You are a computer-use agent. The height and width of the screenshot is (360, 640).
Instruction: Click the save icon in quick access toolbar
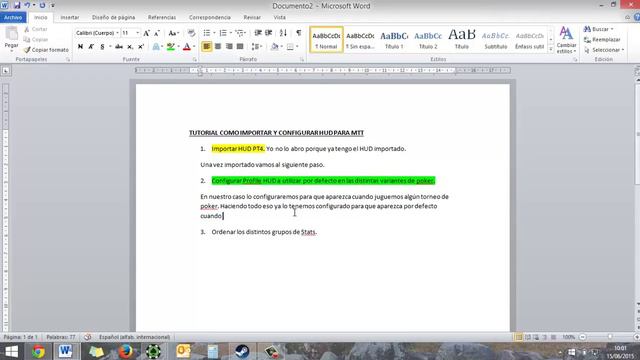(17, 5)
